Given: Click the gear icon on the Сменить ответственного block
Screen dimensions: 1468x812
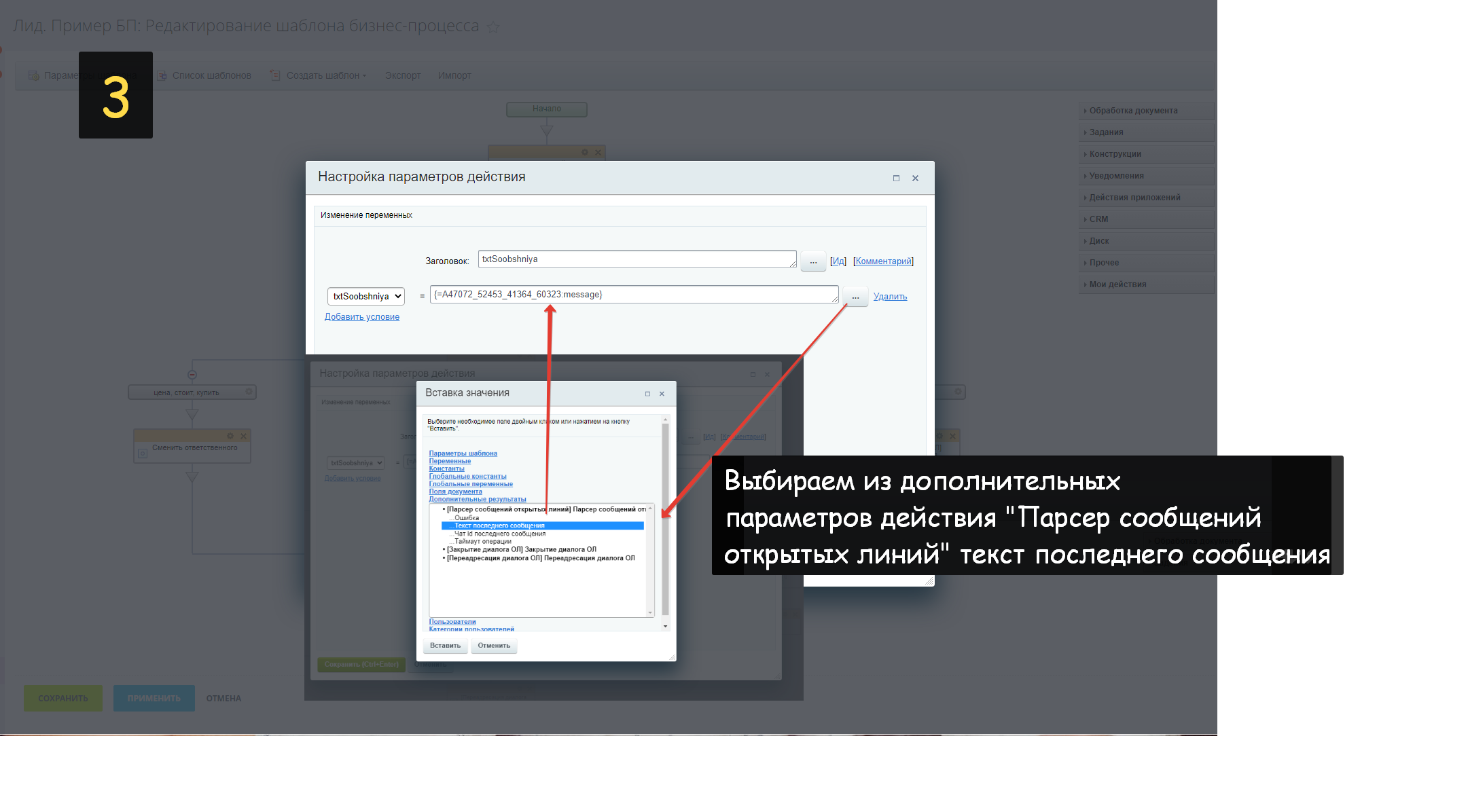Looking at the screenshot, I should point(230,436).
